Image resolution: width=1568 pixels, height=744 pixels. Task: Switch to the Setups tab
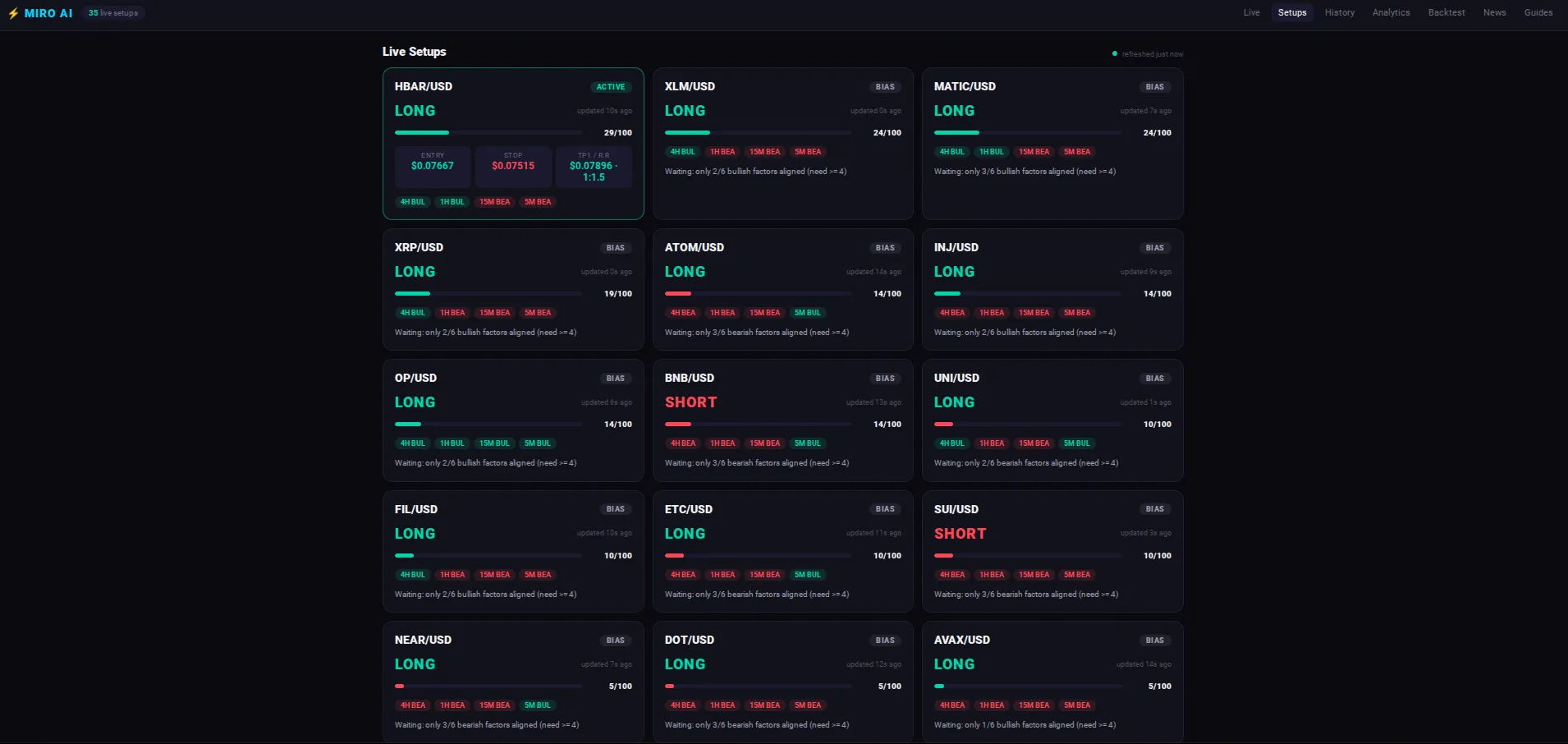pos(1291,12)
